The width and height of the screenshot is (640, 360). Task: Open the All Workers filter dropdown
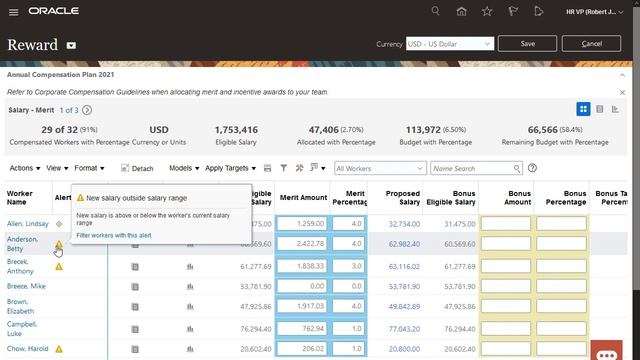[x=380, y=168]
